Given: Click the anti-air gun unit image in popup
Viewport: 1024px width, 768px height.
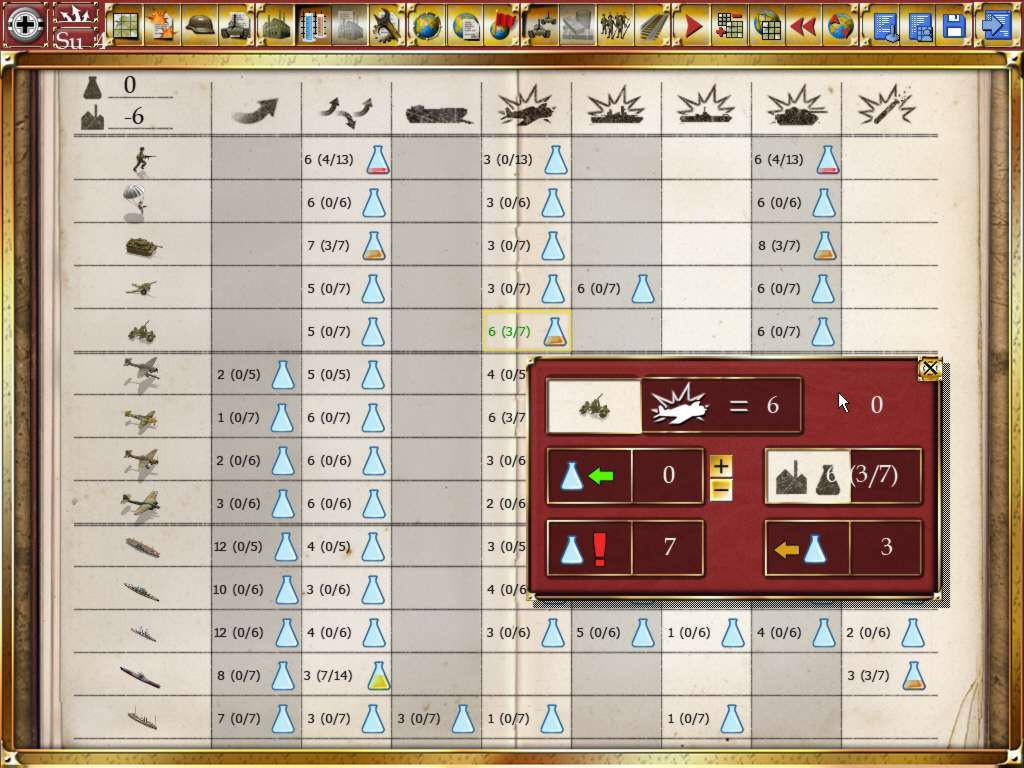Looking at the screenshot, I should coord(594,406).
